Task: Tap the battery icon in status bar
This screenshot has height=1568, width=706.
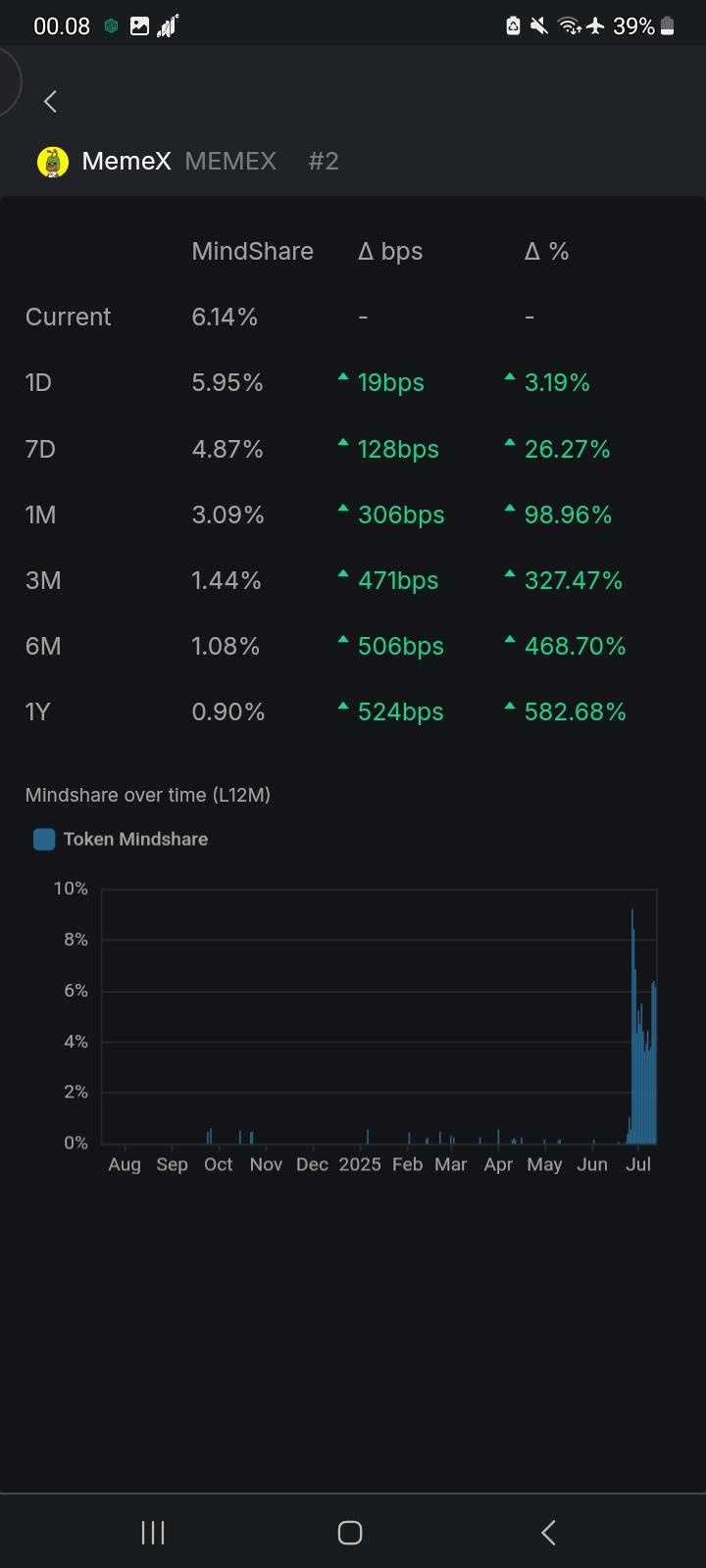Action: (x=668, y=26)
